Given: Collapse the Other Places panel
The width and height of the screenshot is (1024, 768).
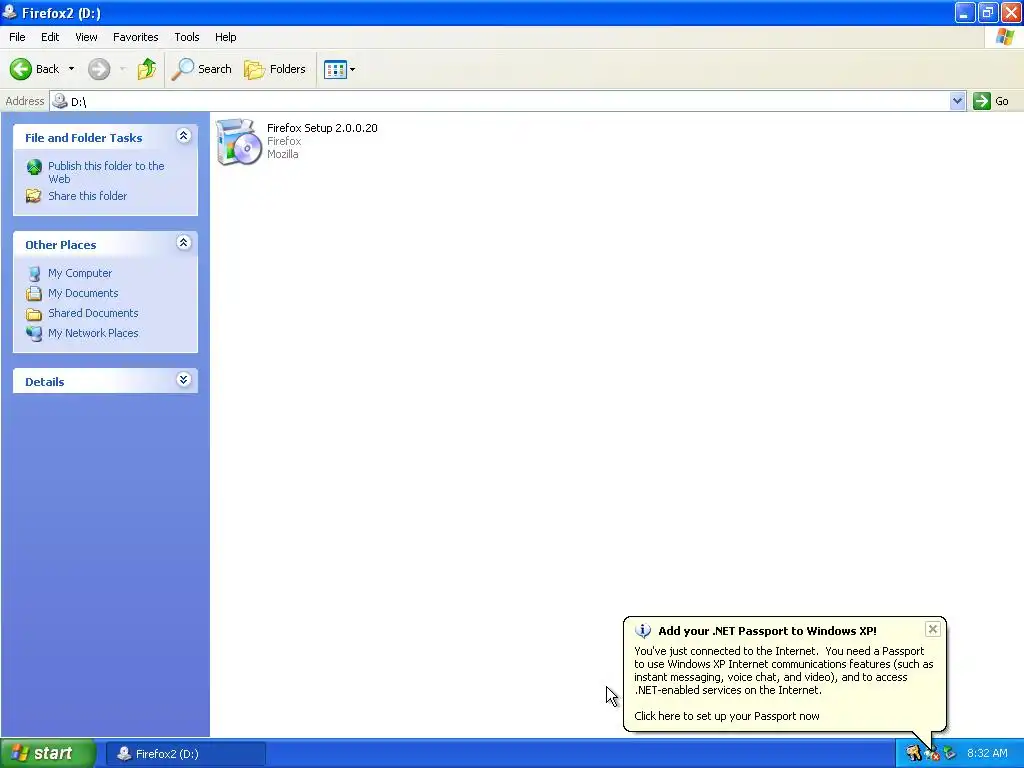Looking at the screenshot, I should point(184,243).
